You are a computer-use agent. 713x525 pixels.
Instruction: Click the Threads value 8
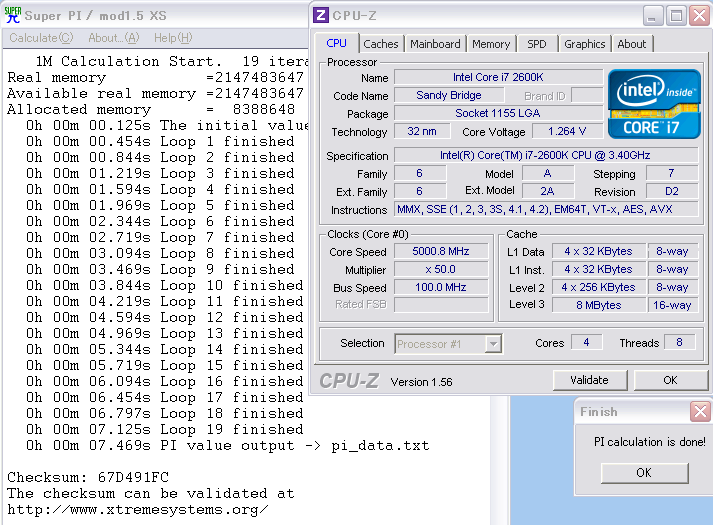click(679, 342)
